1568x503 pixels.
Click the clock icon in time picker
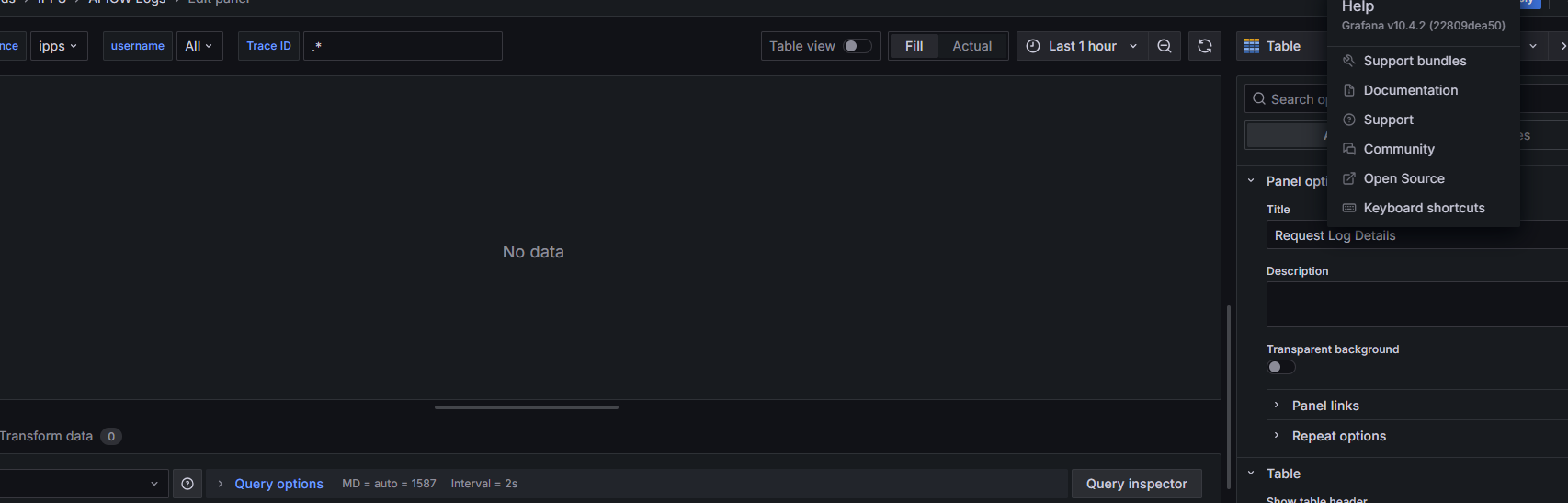pyautogui.click(x=1033, y=46)
